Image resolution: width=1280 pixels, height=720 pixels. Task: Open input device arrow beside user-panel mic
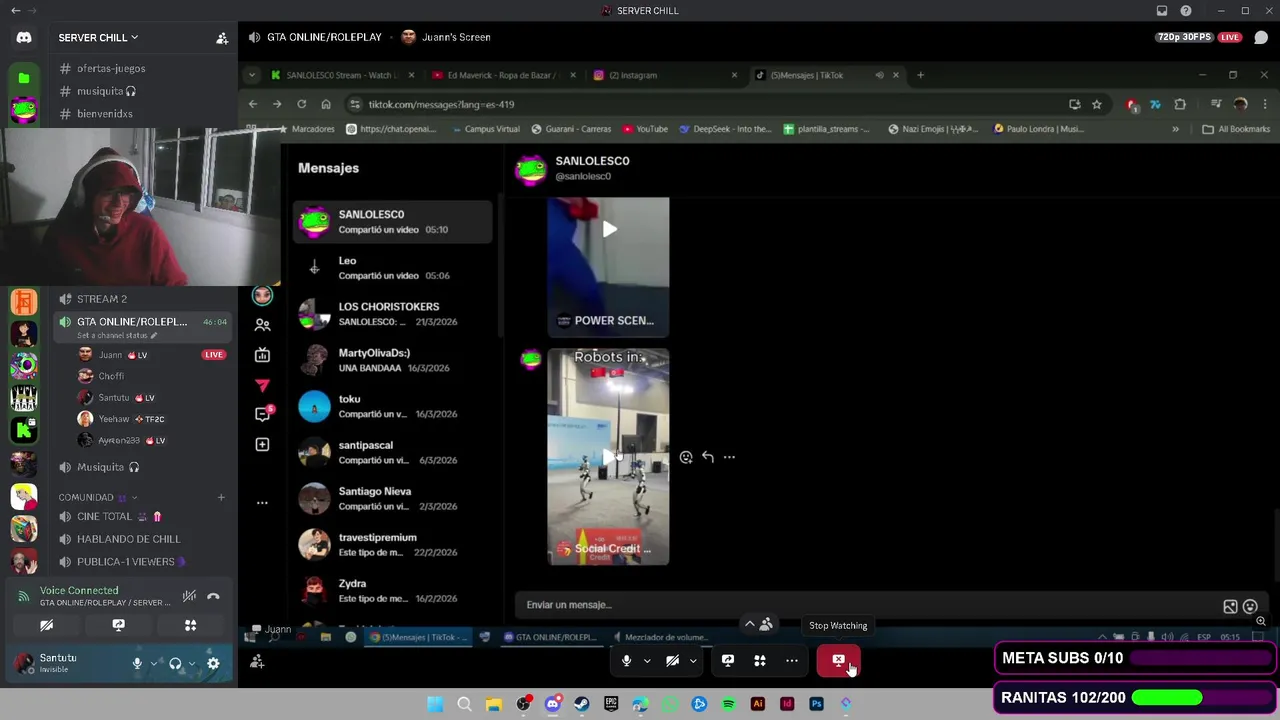click(x=153, y=663)
